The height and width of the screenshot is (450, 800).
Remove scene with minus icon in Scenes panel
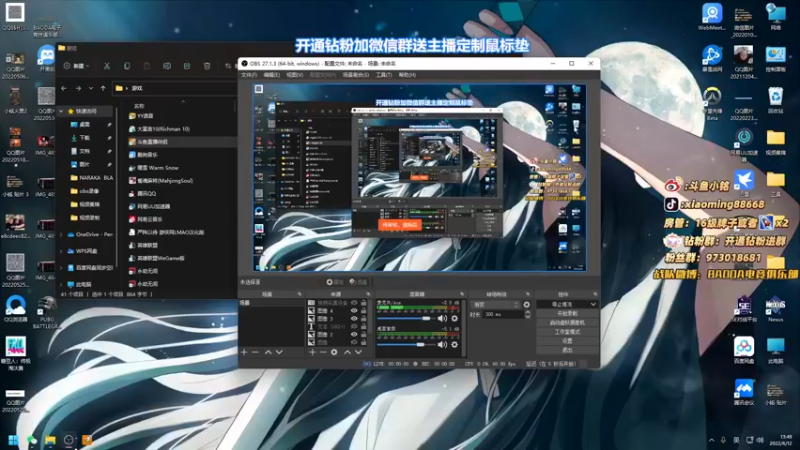tap(255, 352)
